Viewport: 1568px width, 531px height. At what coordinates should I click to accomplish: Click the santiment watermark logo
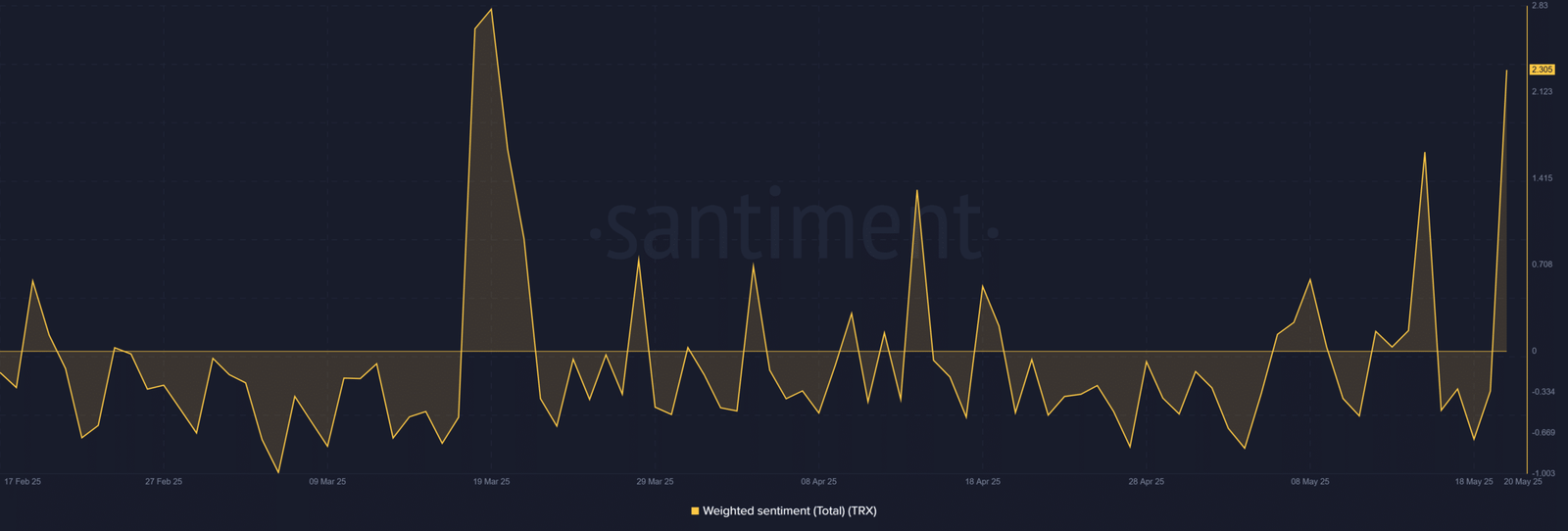click(x=795, y=227)
